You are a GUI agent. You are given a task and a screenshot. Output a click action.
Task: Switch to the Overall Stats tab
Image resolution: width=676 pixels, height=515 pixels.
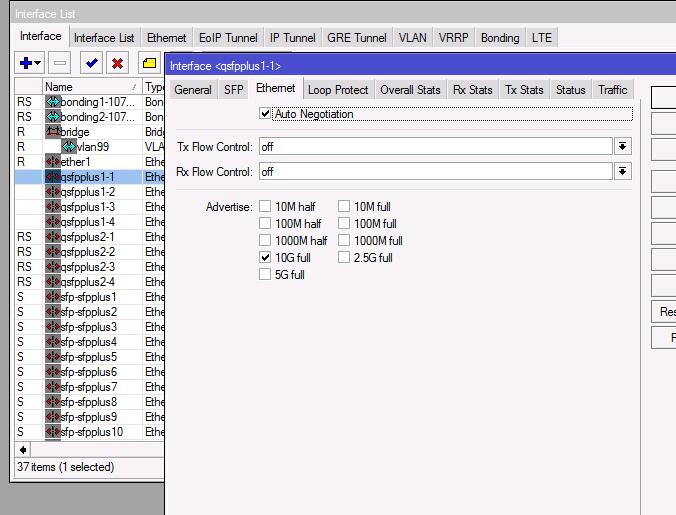tap(410, 90)
